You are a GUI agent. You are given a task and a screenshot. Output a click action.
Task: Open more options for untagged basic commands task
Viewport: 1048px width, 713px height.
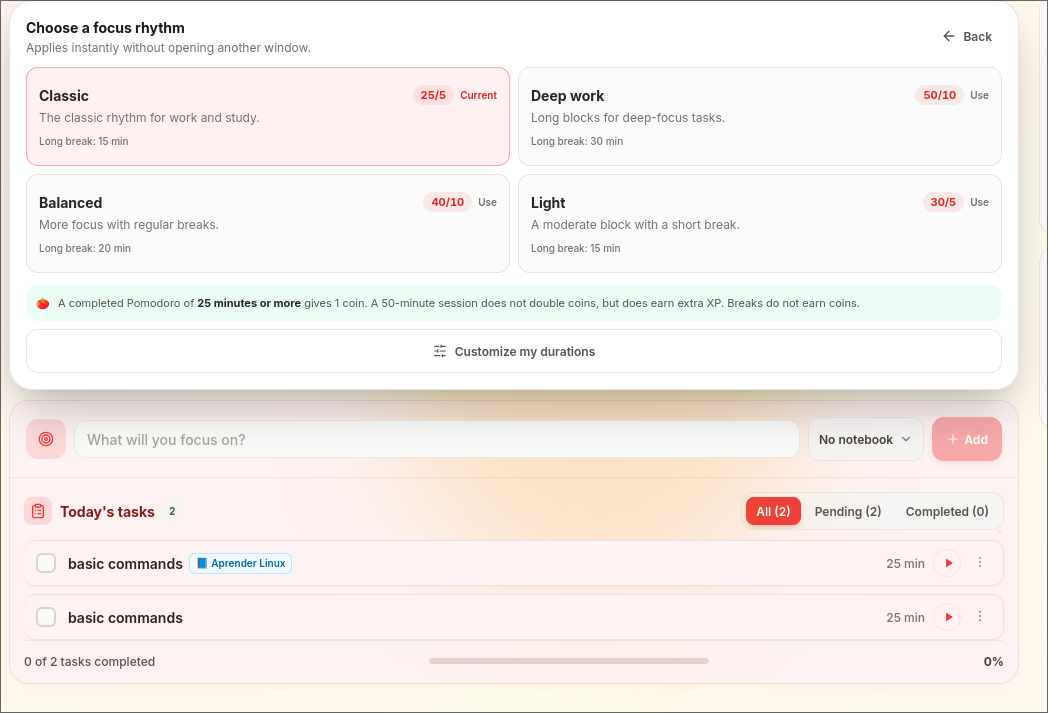click(x=980, y=616)
